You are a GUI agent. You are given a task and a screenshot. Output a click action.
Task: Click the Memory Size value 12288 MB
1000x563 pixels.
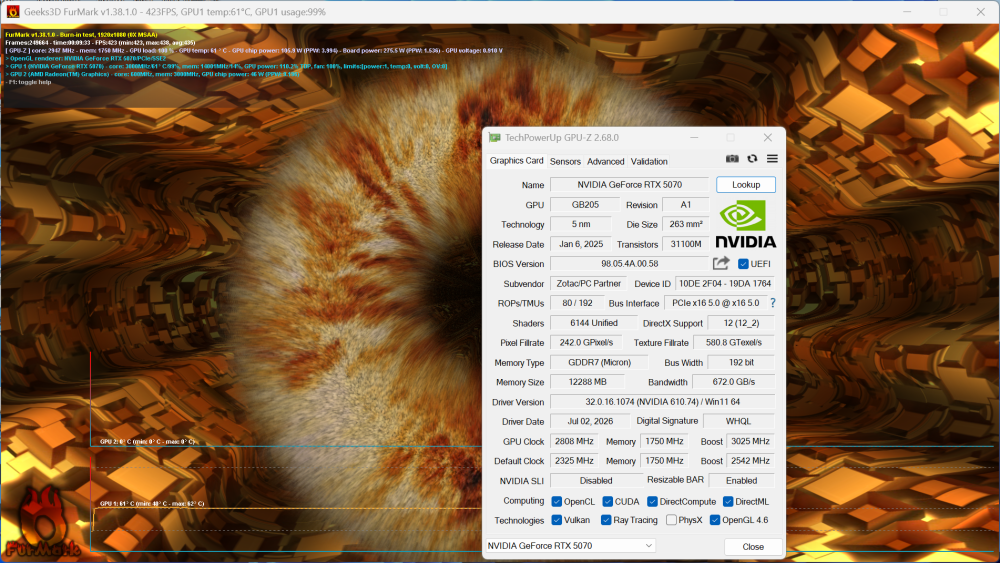[x=587, y=382]
